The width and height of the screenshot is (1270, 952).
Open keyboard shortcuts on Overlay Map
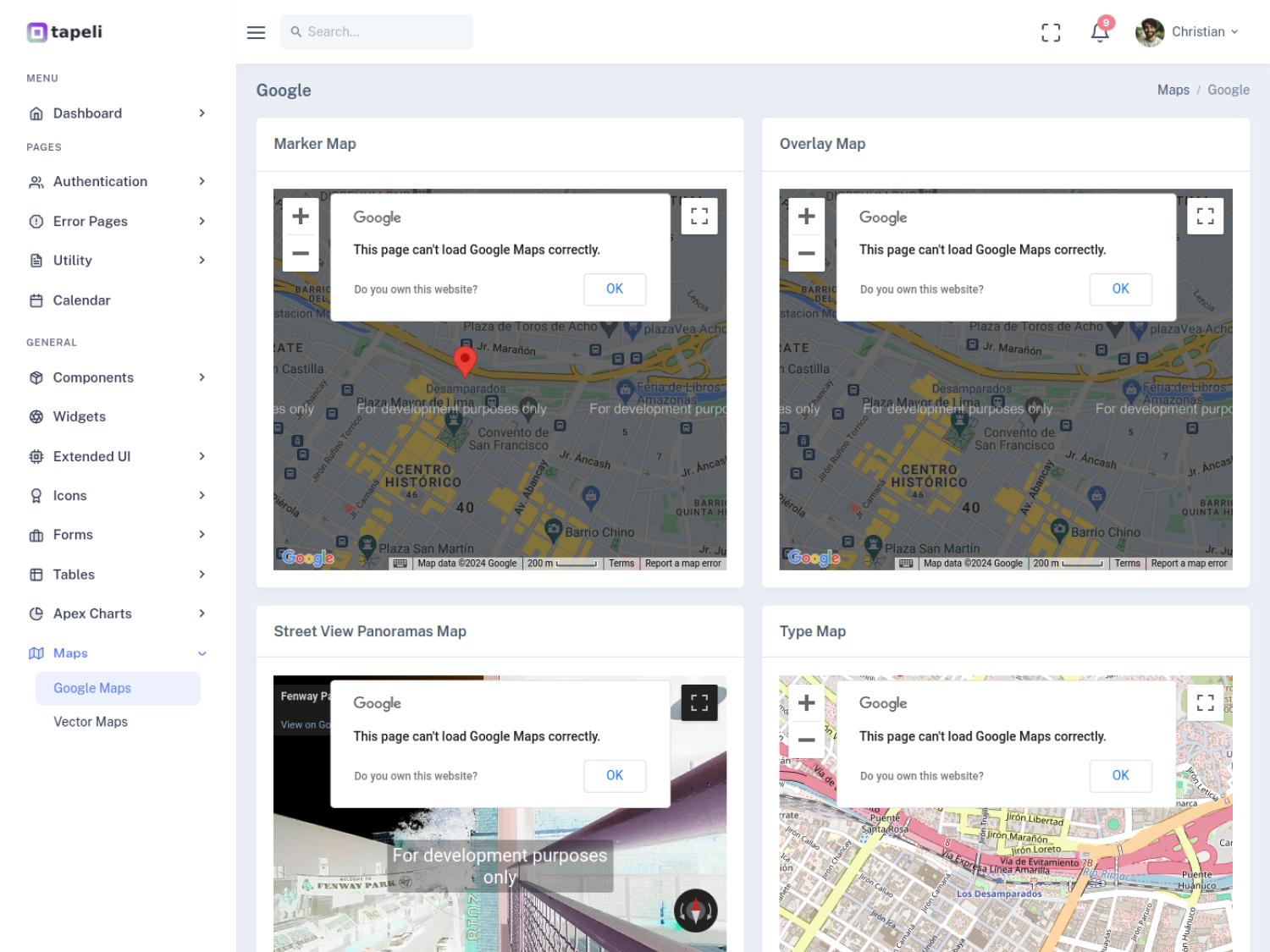(x=907, y=564)
